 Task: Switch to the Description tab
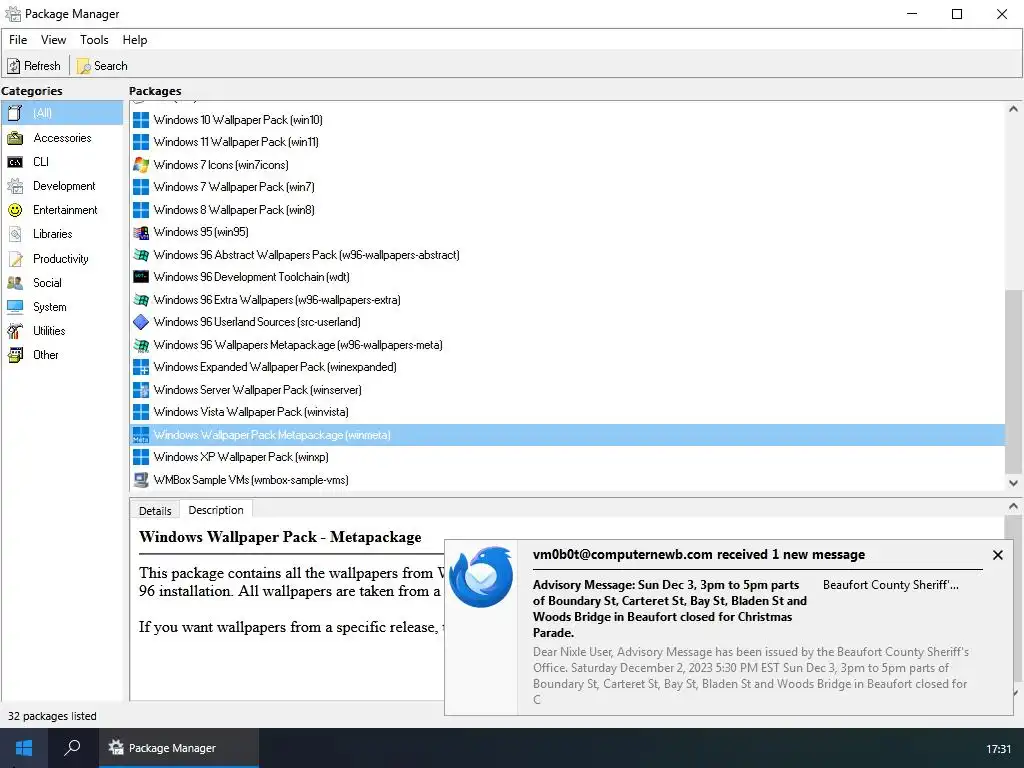point(216,510)
